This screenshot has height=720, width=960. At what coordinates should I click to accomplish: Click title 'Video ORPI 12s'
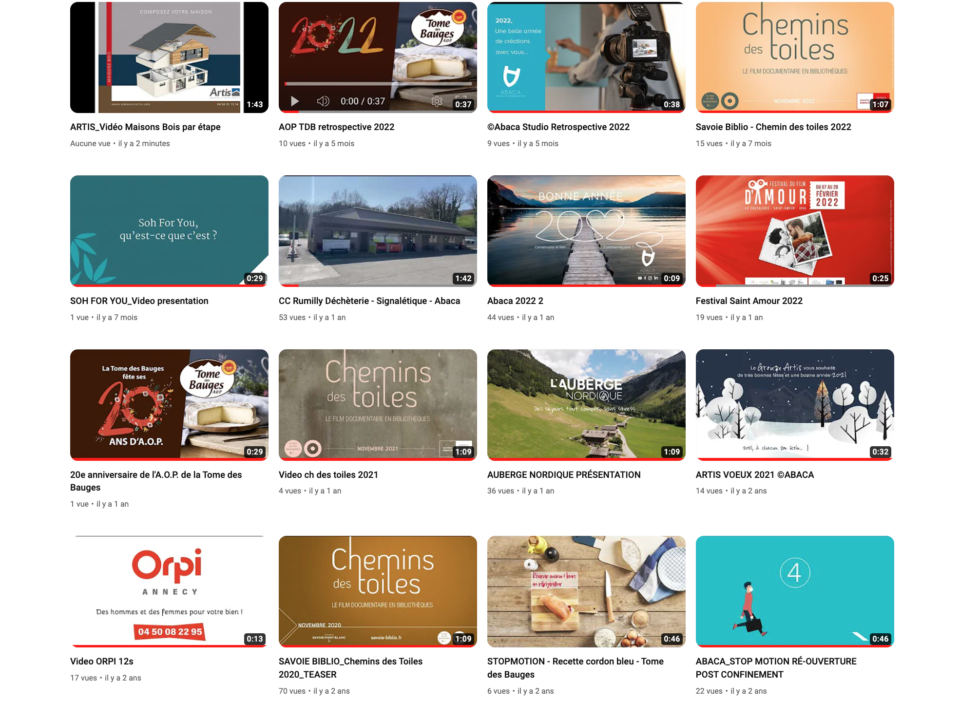pyautogui.click(x=102, y=662)
